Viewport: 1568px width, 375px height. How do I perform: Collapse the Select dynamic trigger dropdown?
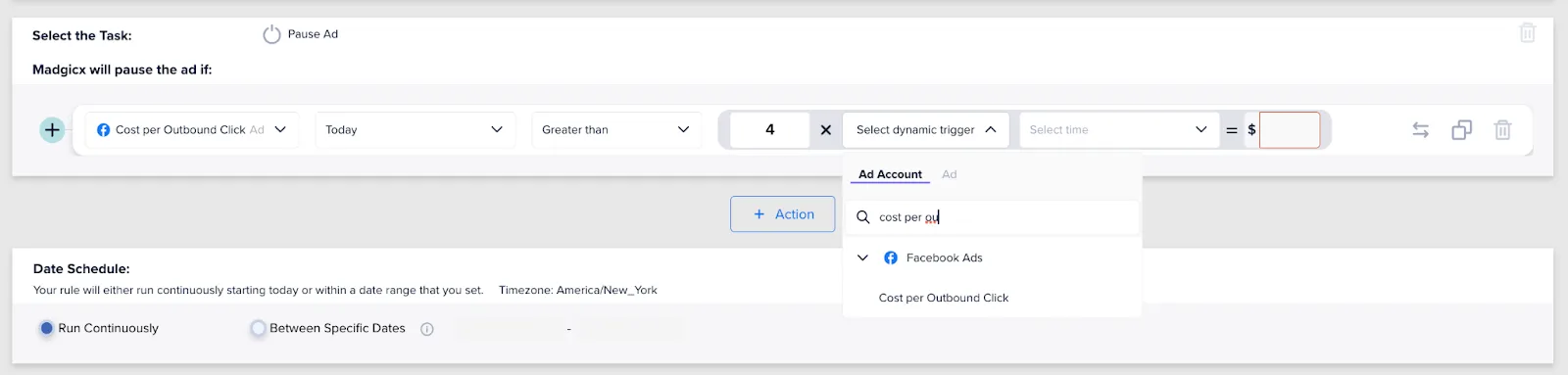tap(925, 129)
